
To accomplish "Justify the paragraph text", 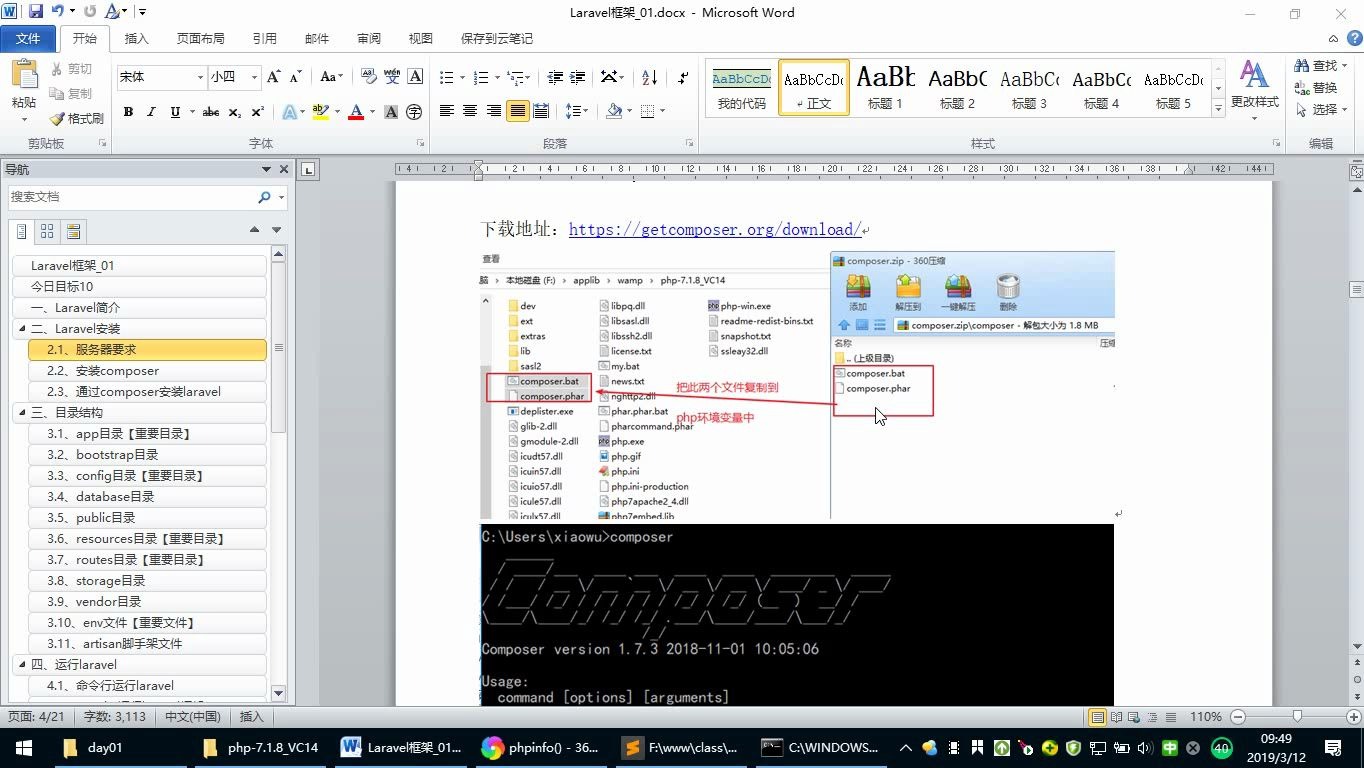I will pyautogui.click(x=517, y=111).
